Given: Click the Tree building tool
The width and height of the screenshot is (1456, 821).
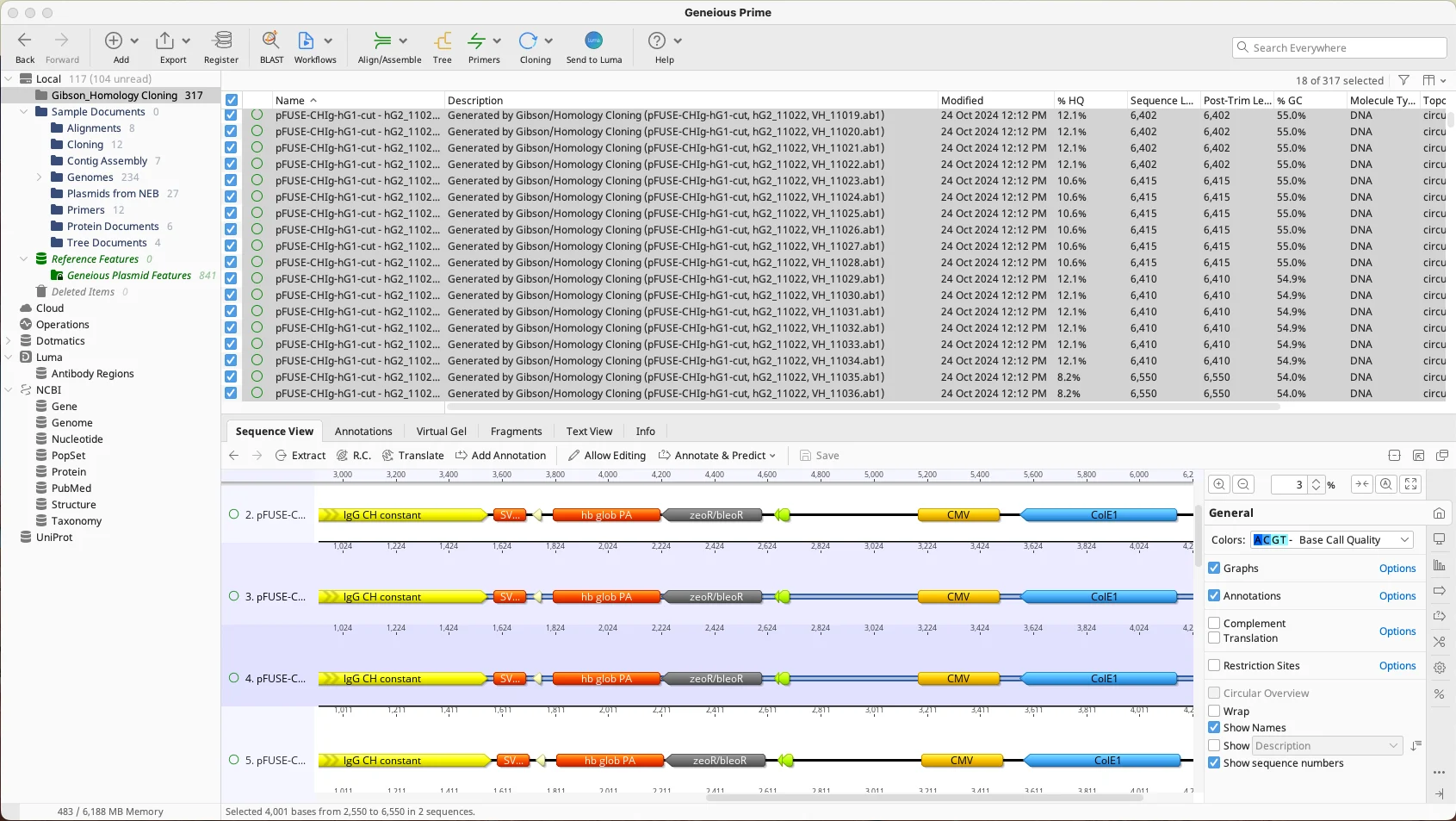Looking at the screenshot, I should [x=443, y=40].
